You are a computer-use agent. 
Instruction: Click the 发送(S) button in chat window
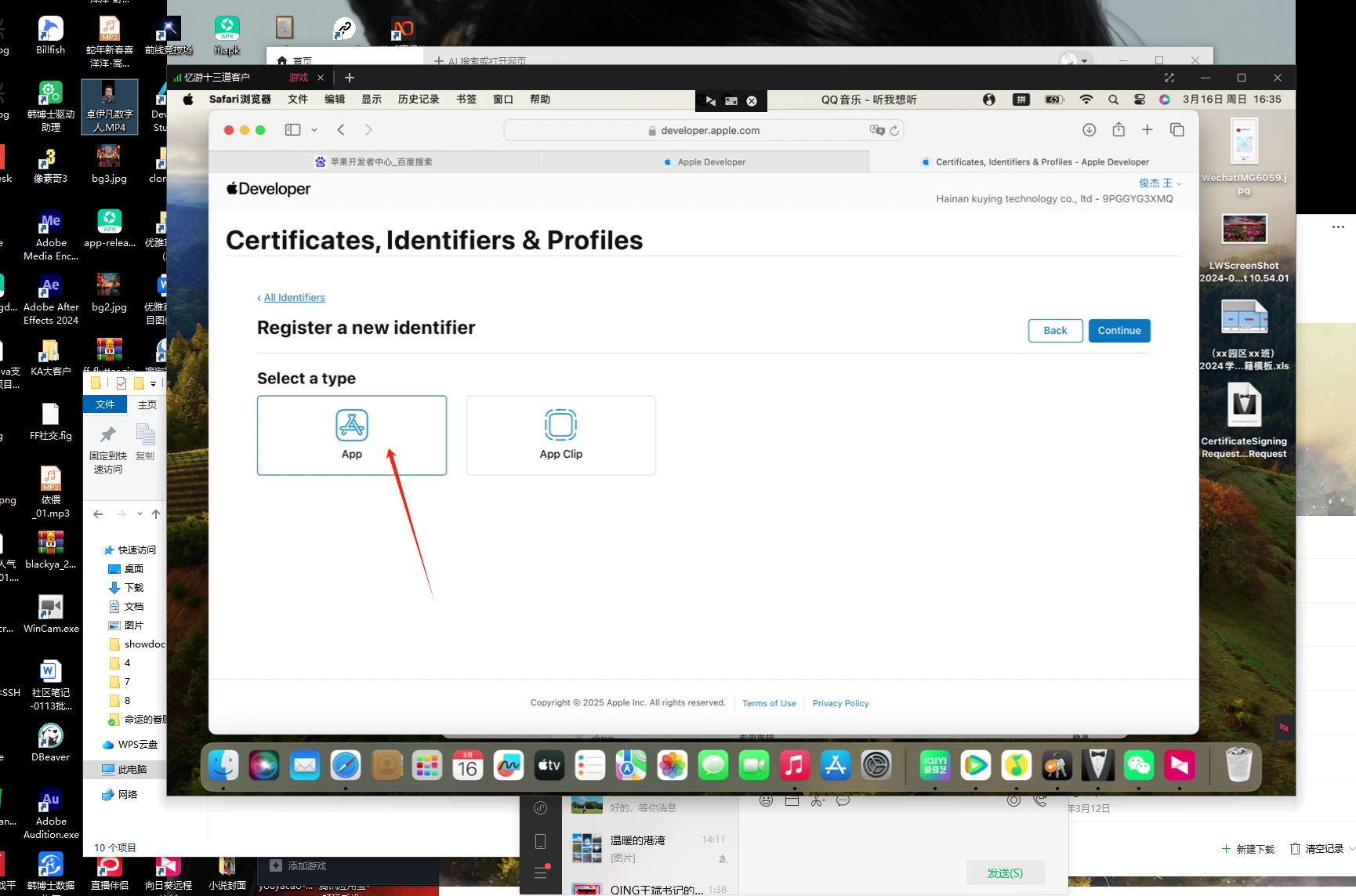pos(1005,872)
